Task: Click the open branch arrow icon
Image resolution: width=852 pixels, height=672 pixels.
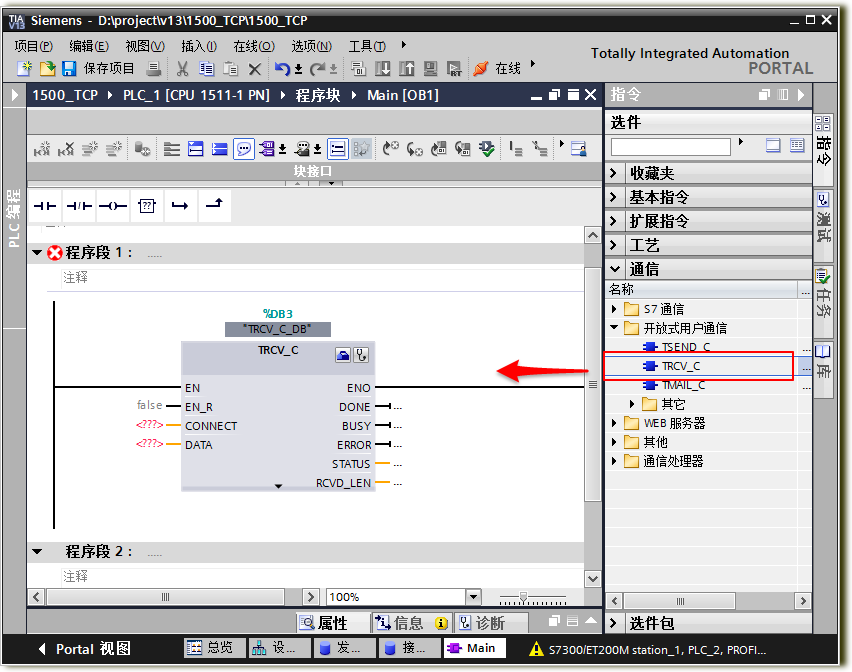Action: coord(180,206)
